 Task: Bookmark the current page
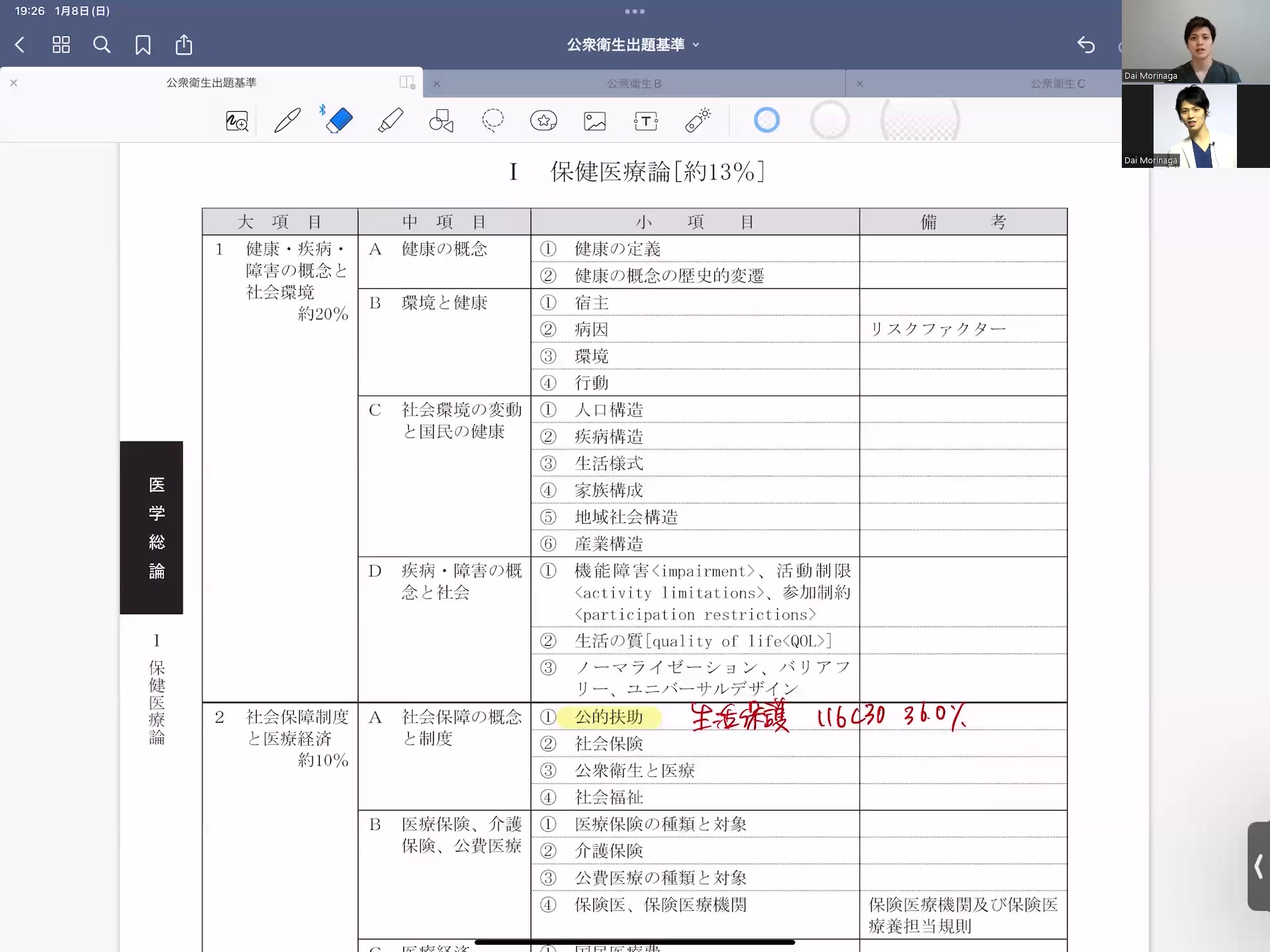(x=143, y=45)
